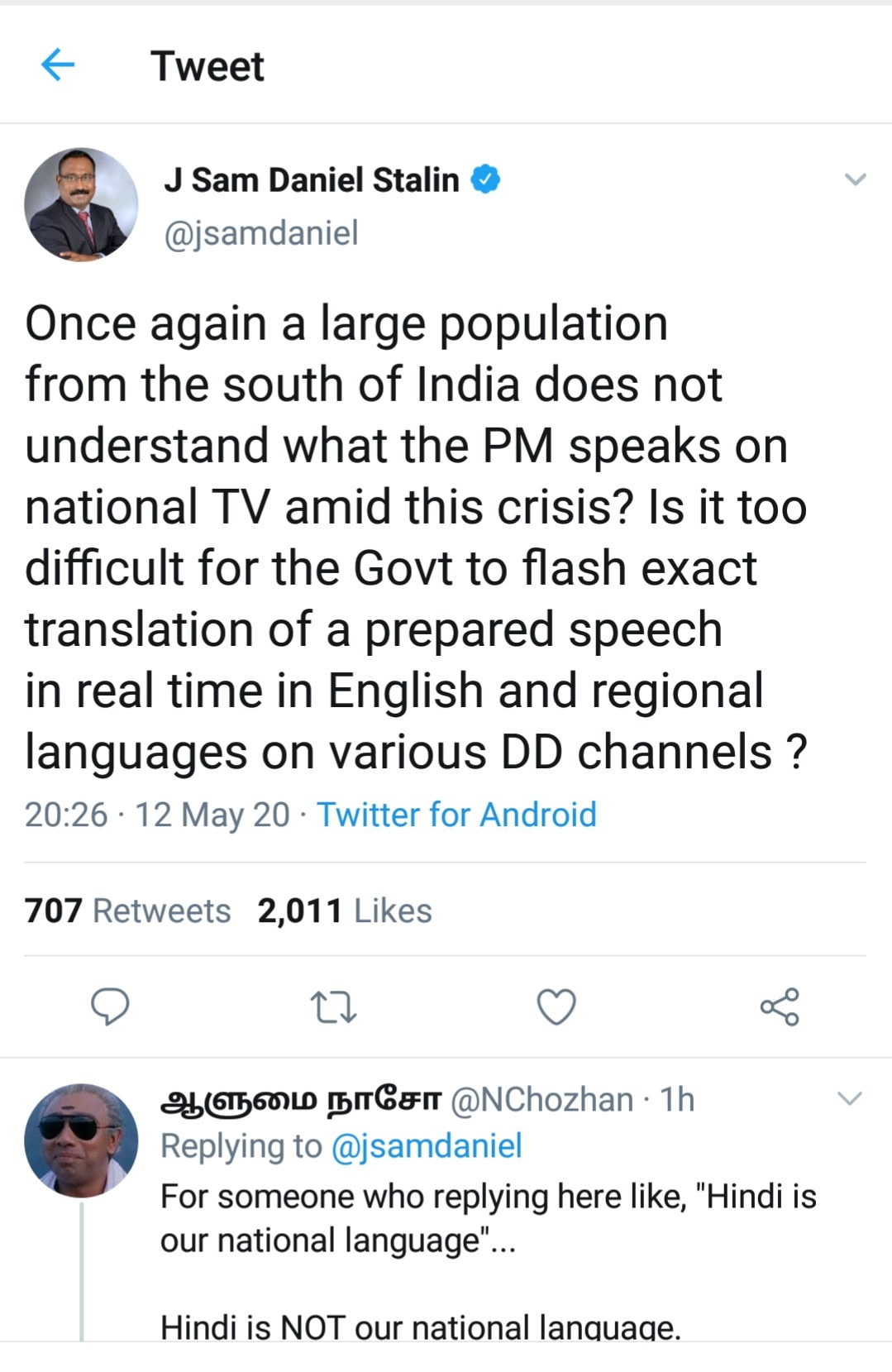Image resolution: width=892 pixels, height=1372 pixels.
Task: Open the @NChozhan handle
Action: tap(541, 1099)
